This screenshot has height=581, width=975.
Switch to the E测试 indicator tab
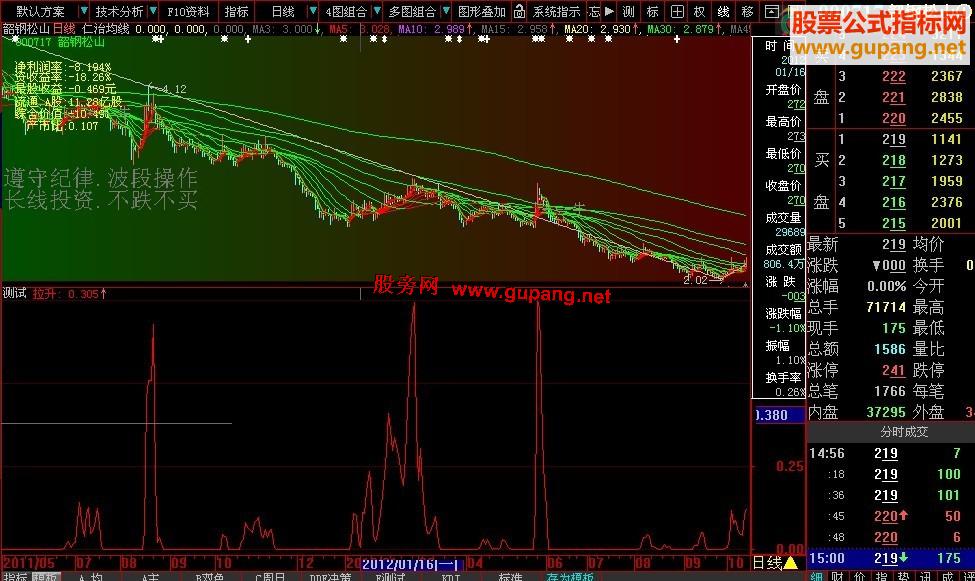click(x=390, y=577)
